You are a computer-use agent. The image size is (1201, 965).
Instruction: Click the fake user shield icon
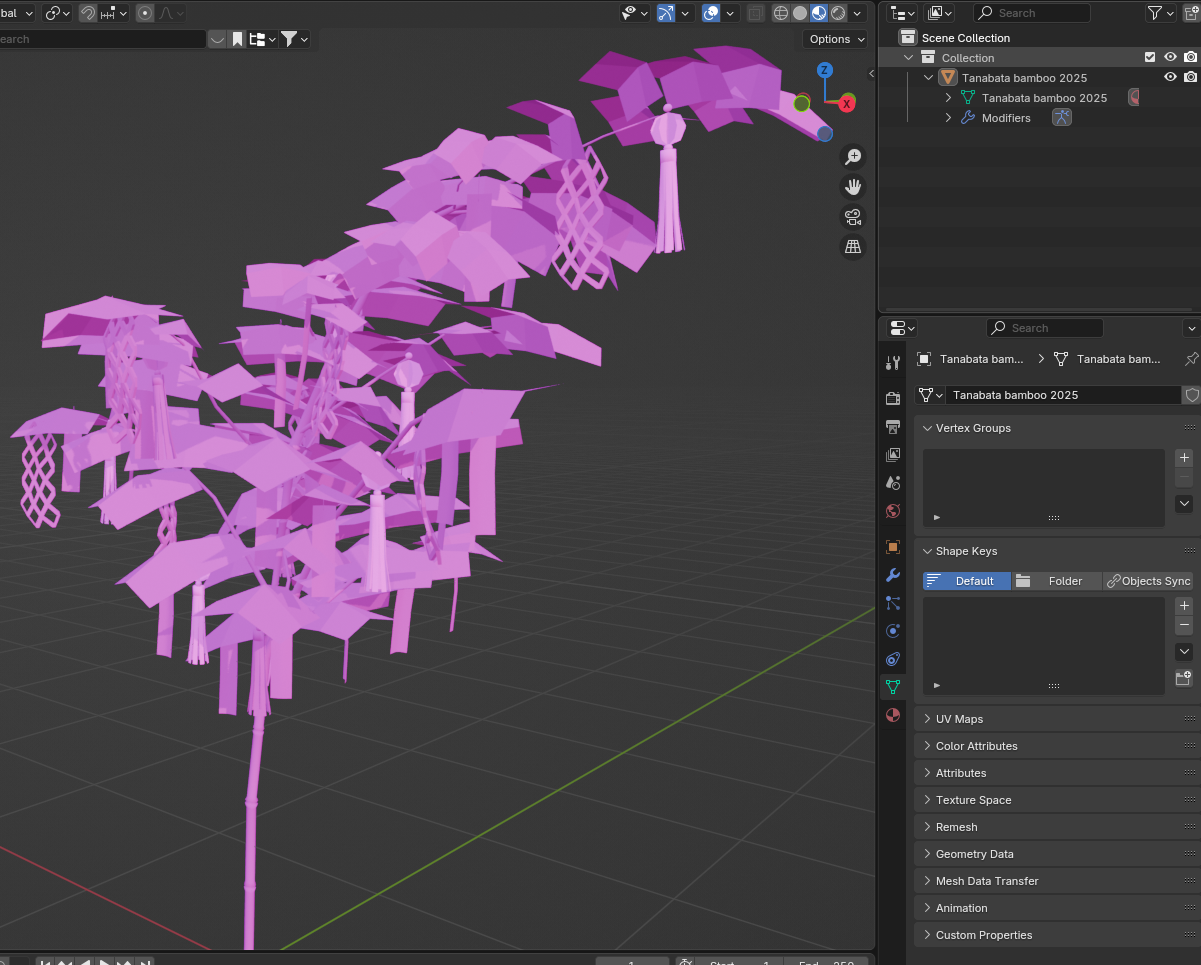[1191, 395]
